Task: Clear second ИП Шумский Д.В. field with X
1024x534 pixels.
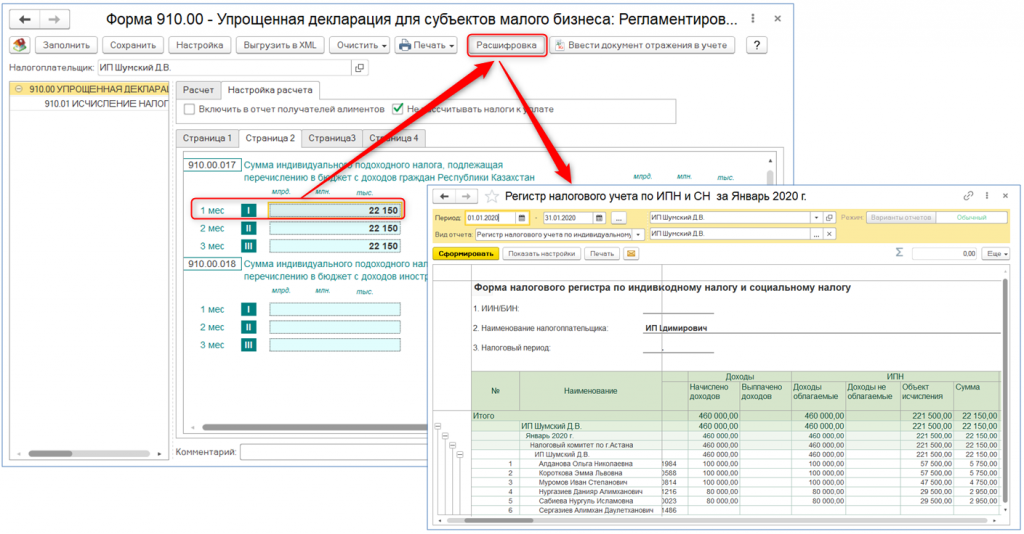Action: 829,234
